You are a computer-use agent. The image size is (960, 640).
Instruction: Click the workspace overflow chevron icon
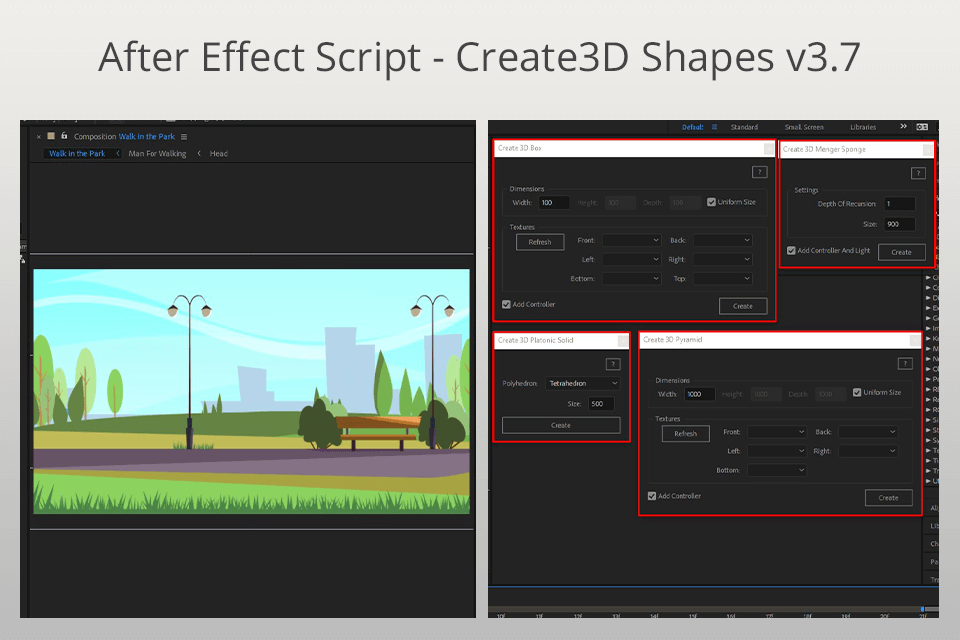904,126
